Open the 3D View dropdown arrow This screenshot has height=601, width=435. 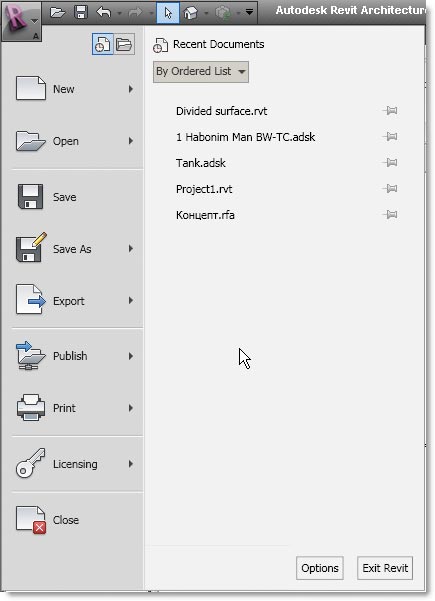point(206,13)
